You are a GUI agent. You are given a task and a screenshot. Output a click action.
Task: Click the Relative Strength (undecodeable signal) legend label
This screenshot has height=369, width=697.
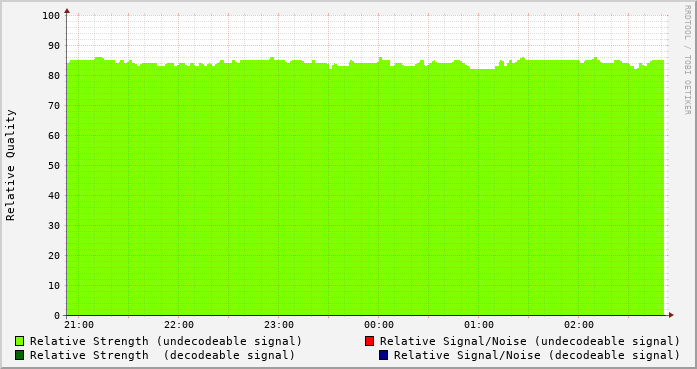point(166,341)
